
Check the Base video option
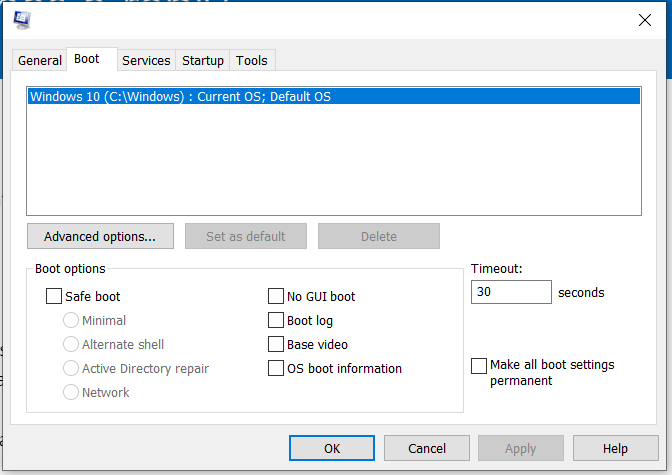(276, 344)
